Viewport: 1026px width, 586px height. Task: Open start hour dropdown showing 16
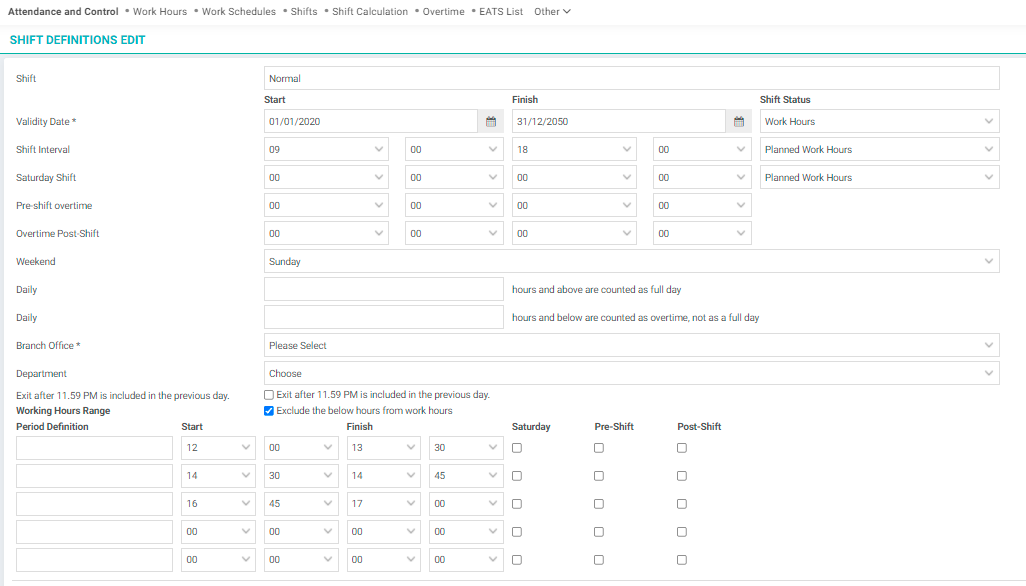tap(218, 504)
